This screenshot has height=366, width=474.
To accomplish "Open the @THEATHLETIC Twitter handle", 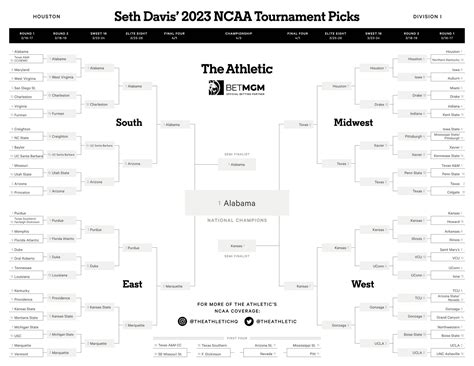I will [x=276, y=321].
